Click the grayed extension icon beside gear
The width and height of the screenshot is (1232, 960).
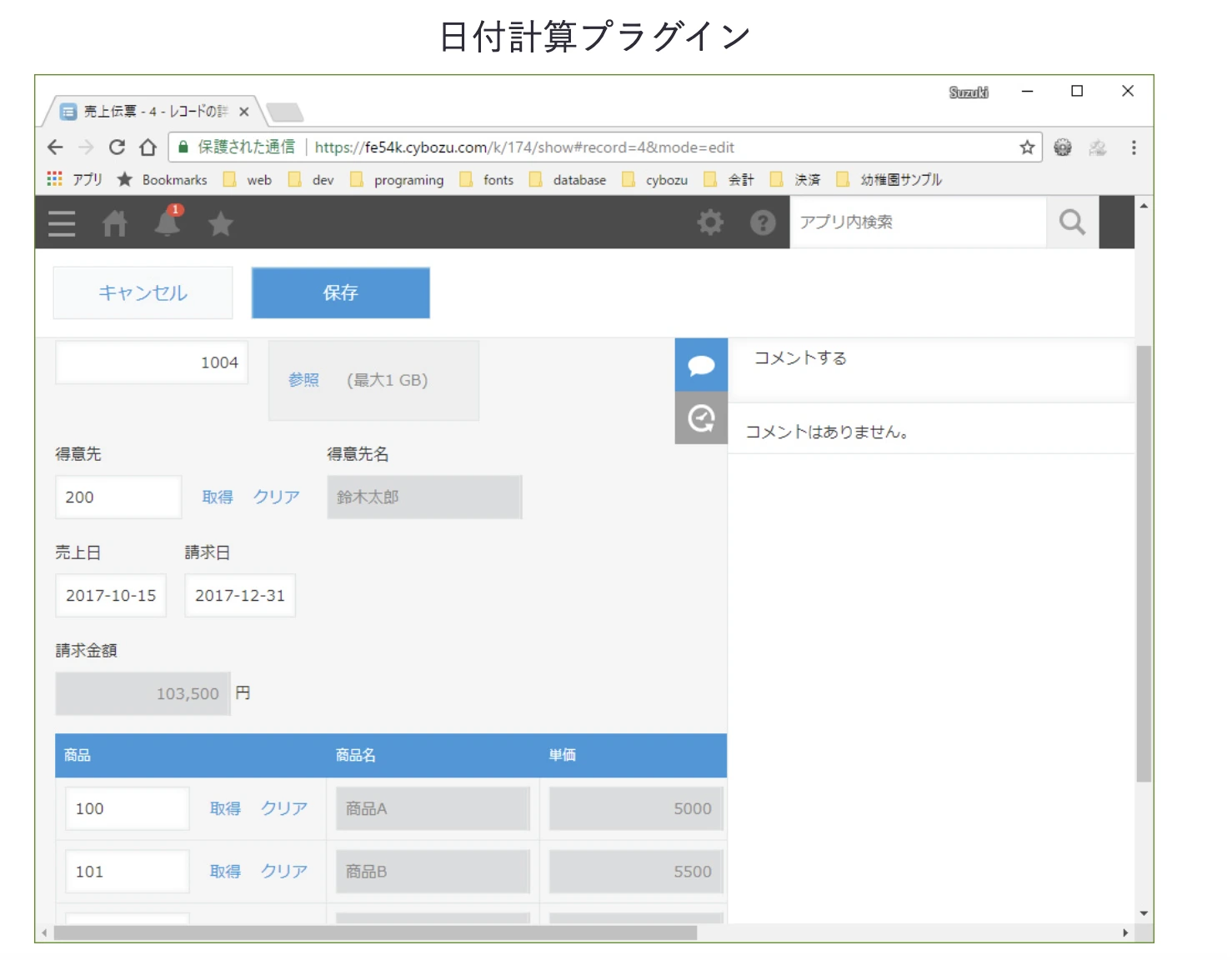(x=1098, y=147)
